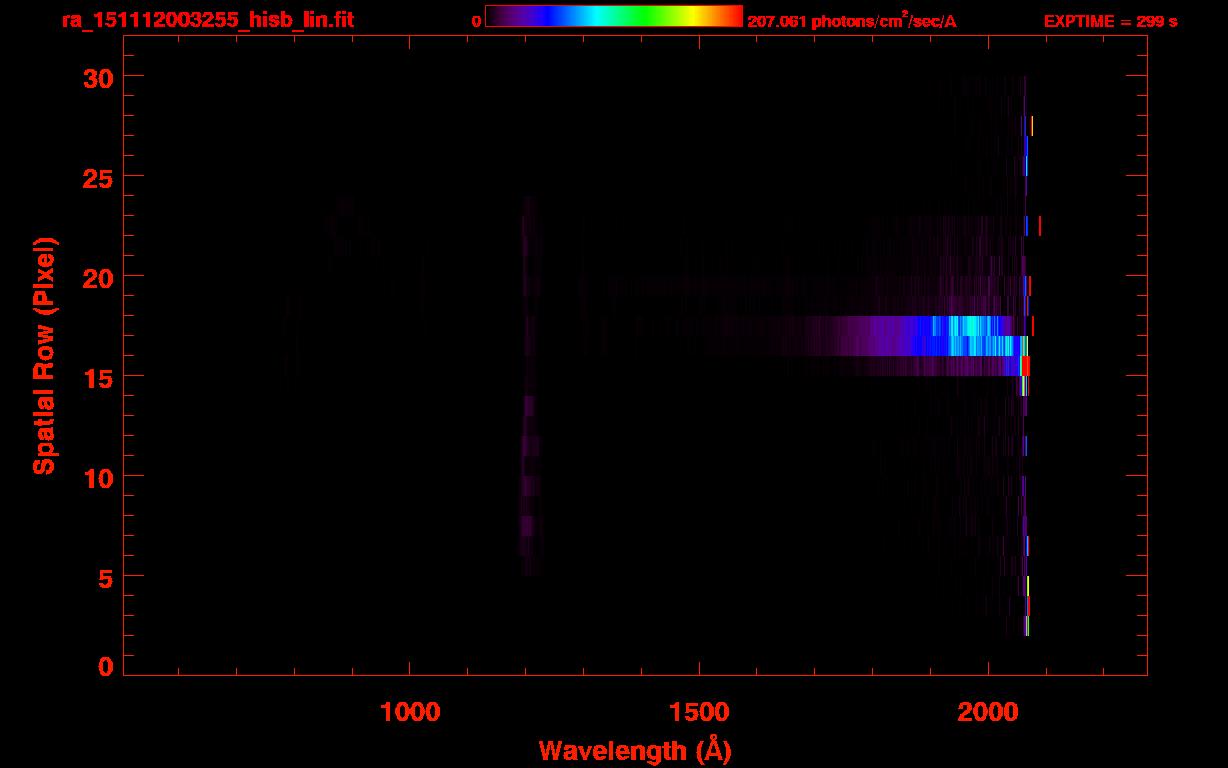Click the rainbow color scale bar
Image resolution: width=1228 pixels, height=768 pixels.
(614, 16)
